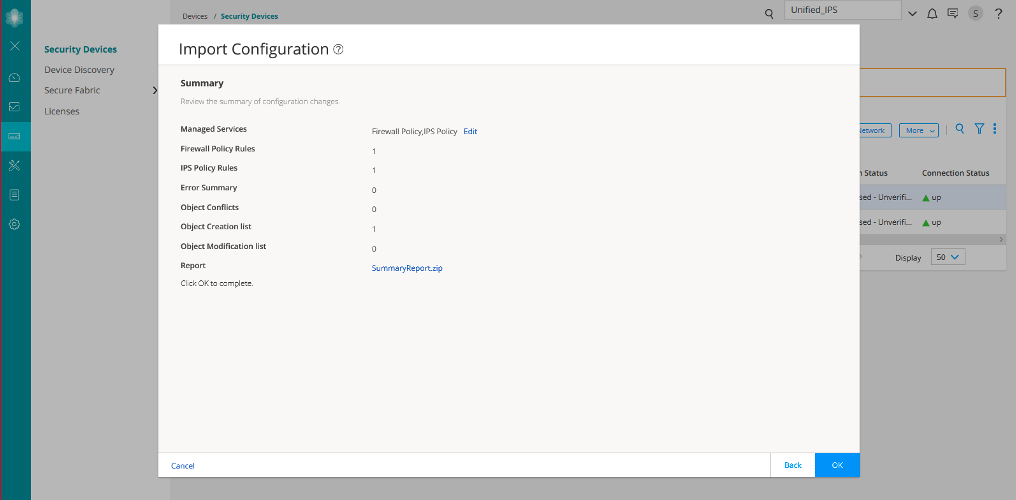
Task: Open the Licenses menu item
Action: (x=62, y=111)
